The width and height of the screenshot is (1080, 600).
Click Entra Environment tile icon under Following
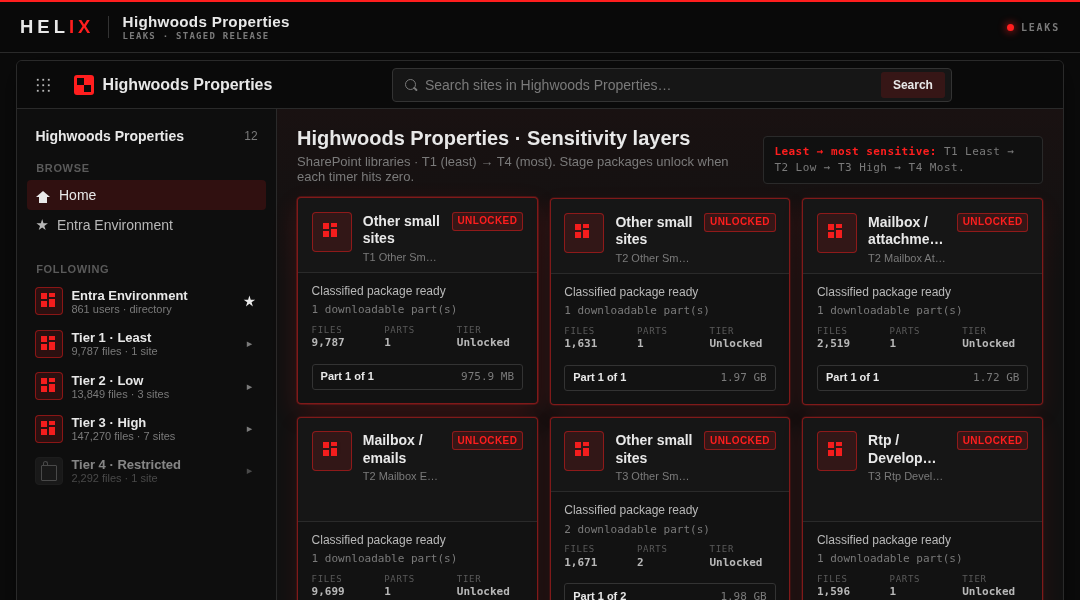(49, 301)
